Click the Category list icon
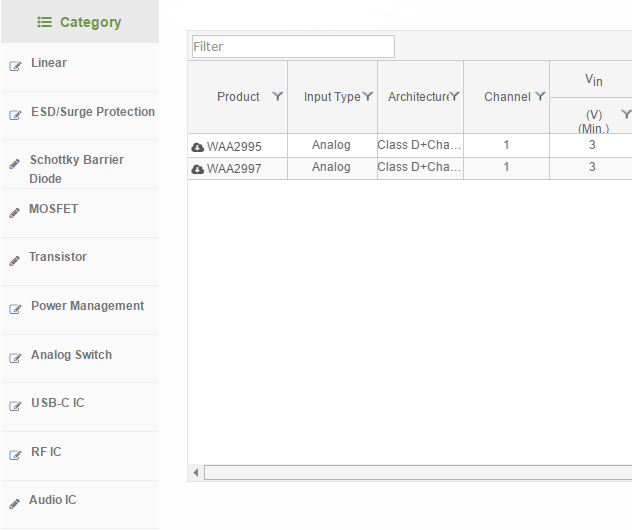 [44, 22]
